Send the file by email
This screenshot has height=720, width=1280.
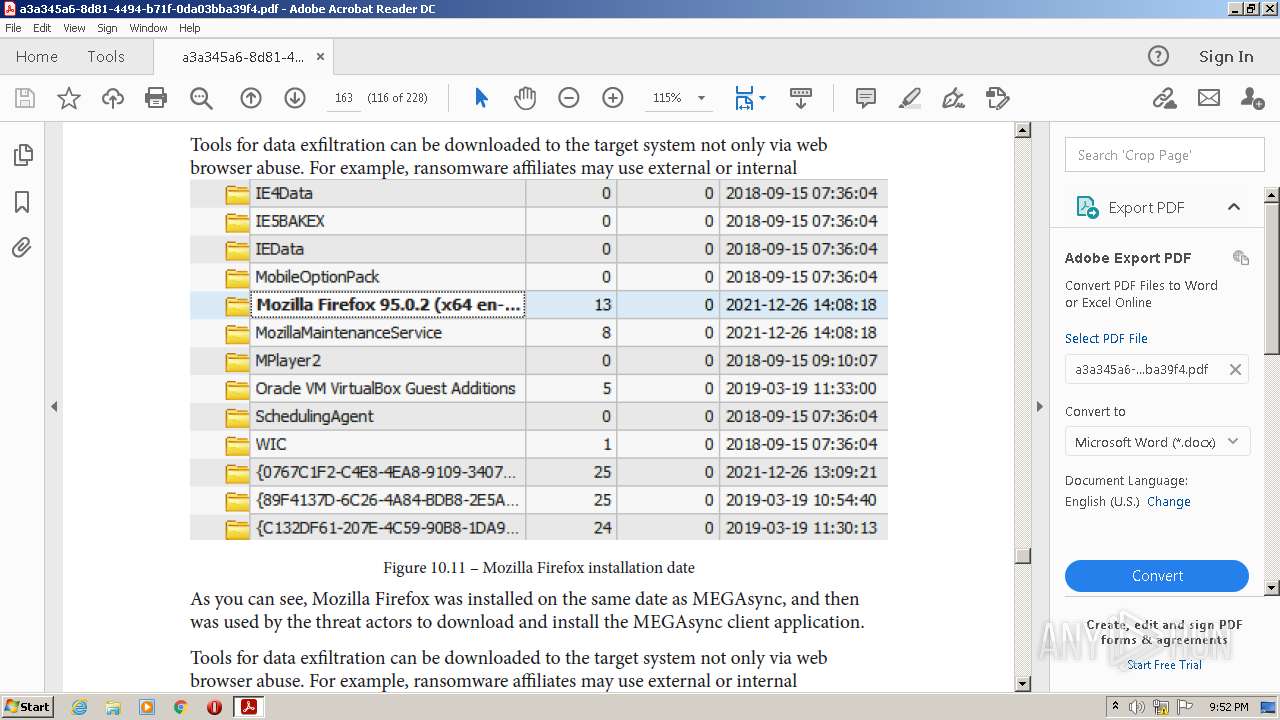coord(1209,98)
